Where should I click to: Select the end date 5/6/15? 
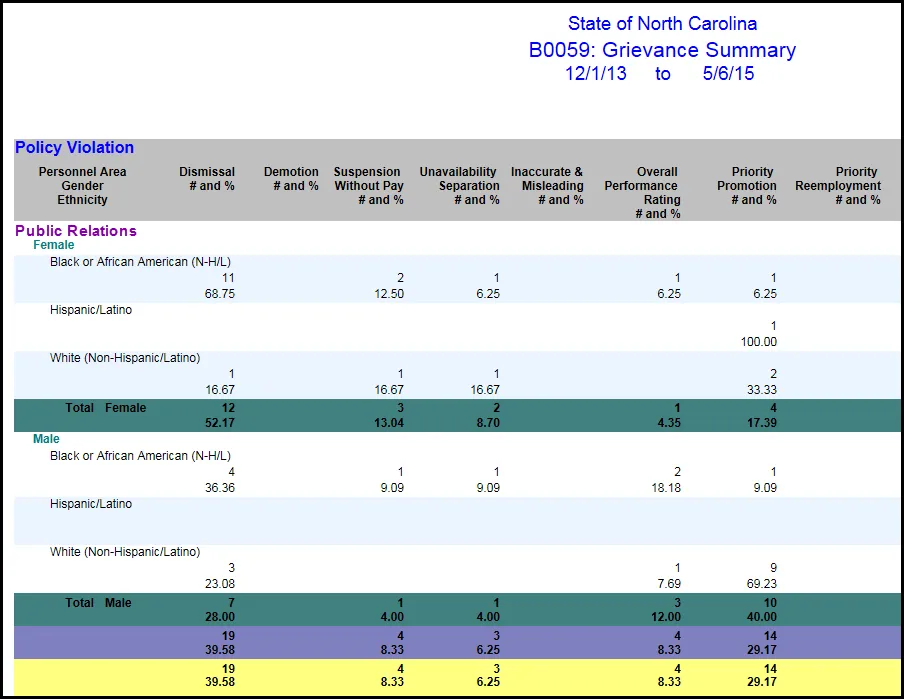click(728, 73)
